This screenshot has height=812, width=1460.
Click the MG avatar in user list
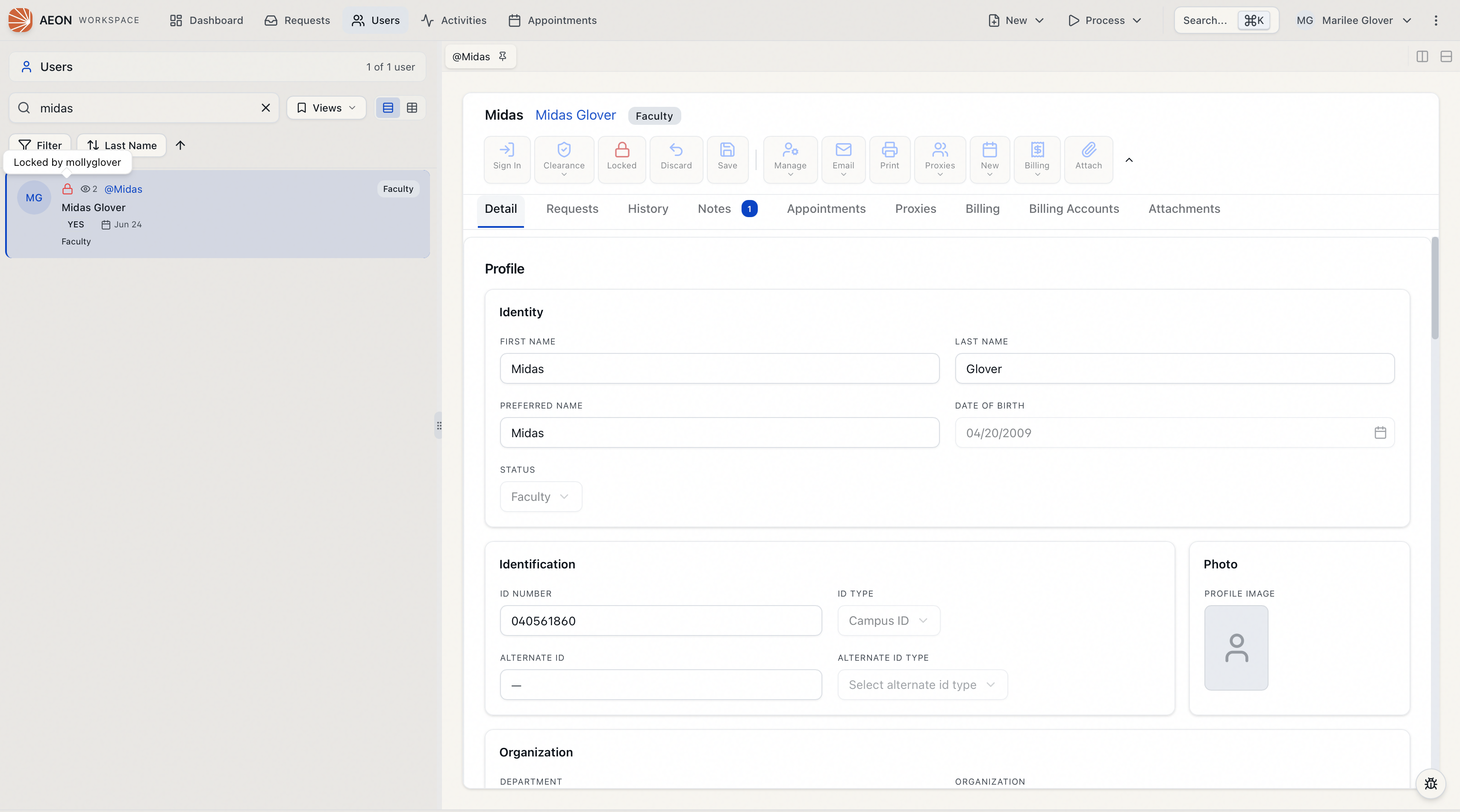tap(34, 197)
